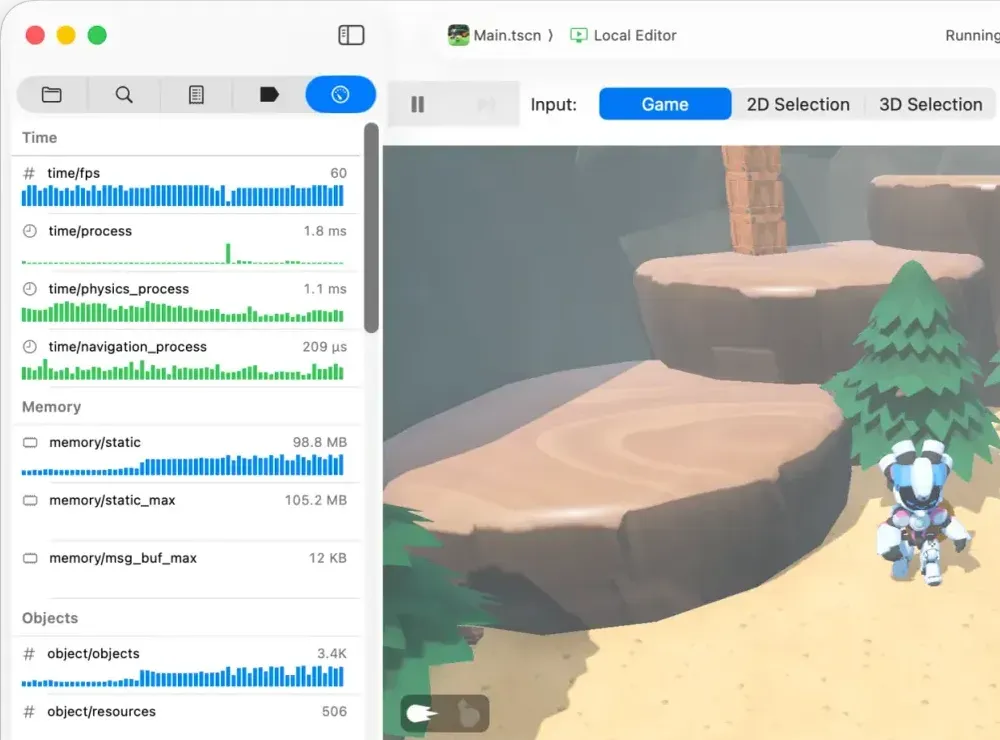Click the Time section header
Viewport: 1000px width, 740px height.
tap(40, 138)
